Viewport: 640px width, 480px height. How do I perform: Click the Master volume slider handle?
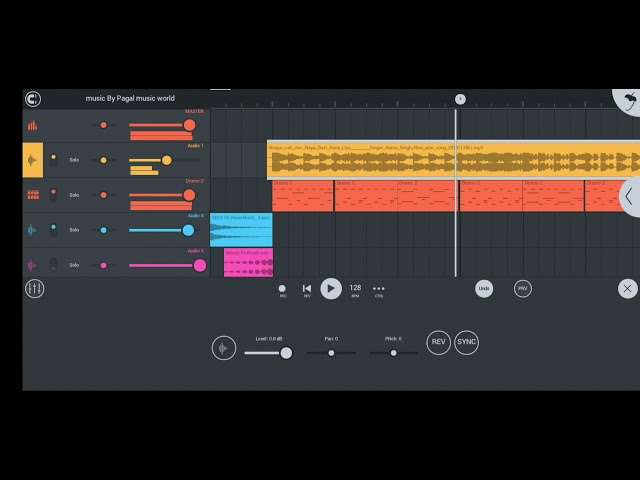point(189,125)
